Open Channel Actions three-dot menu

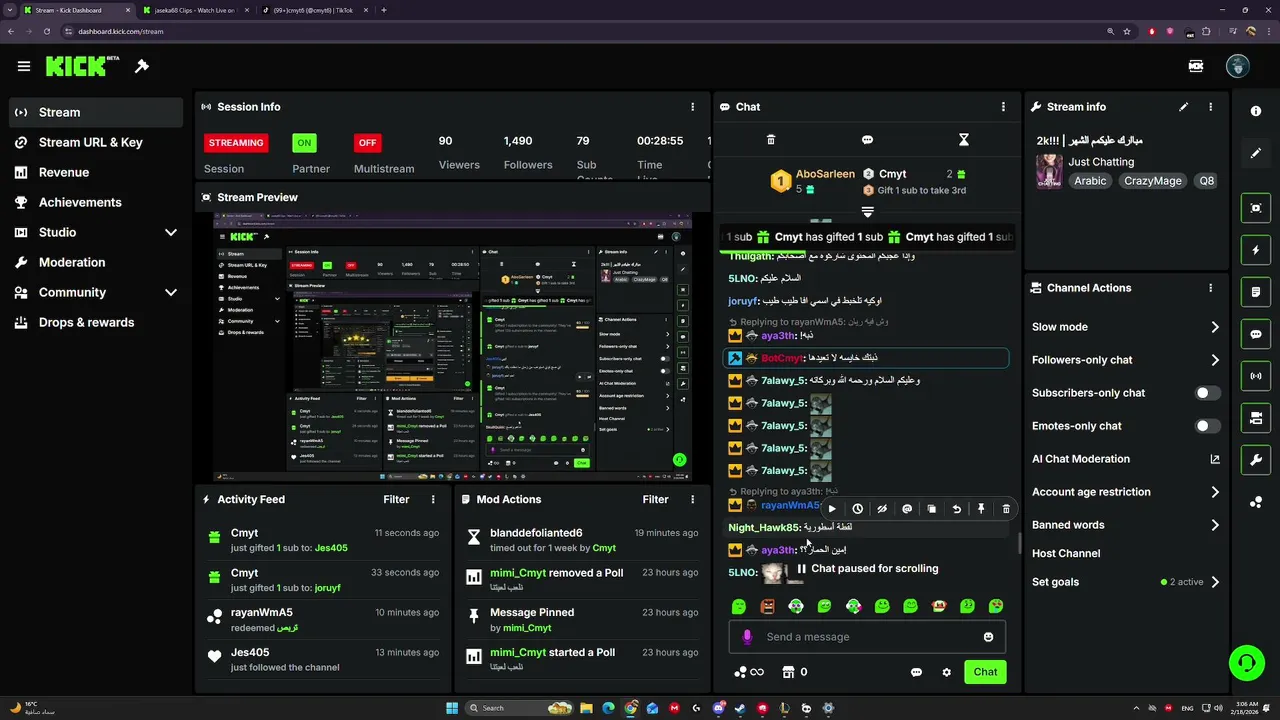(1211, 288)
